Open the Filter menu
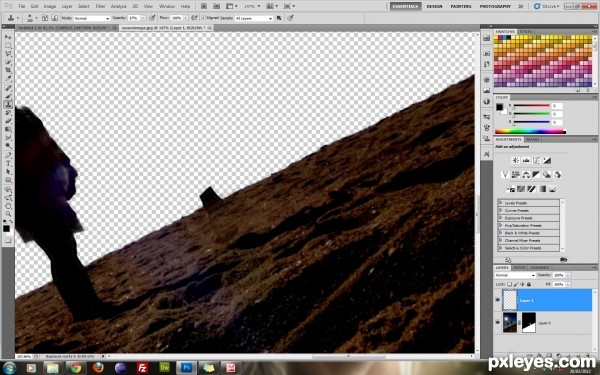600x375 pixels. coord(100,6)
